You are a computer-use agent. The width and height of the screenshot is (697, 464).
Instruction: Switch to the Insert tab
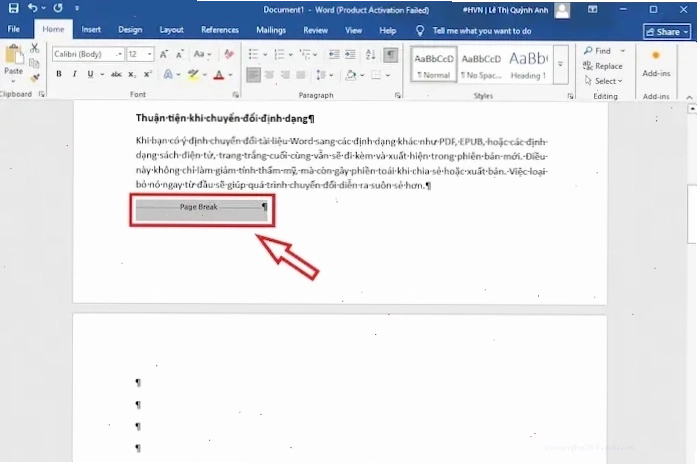91,30
